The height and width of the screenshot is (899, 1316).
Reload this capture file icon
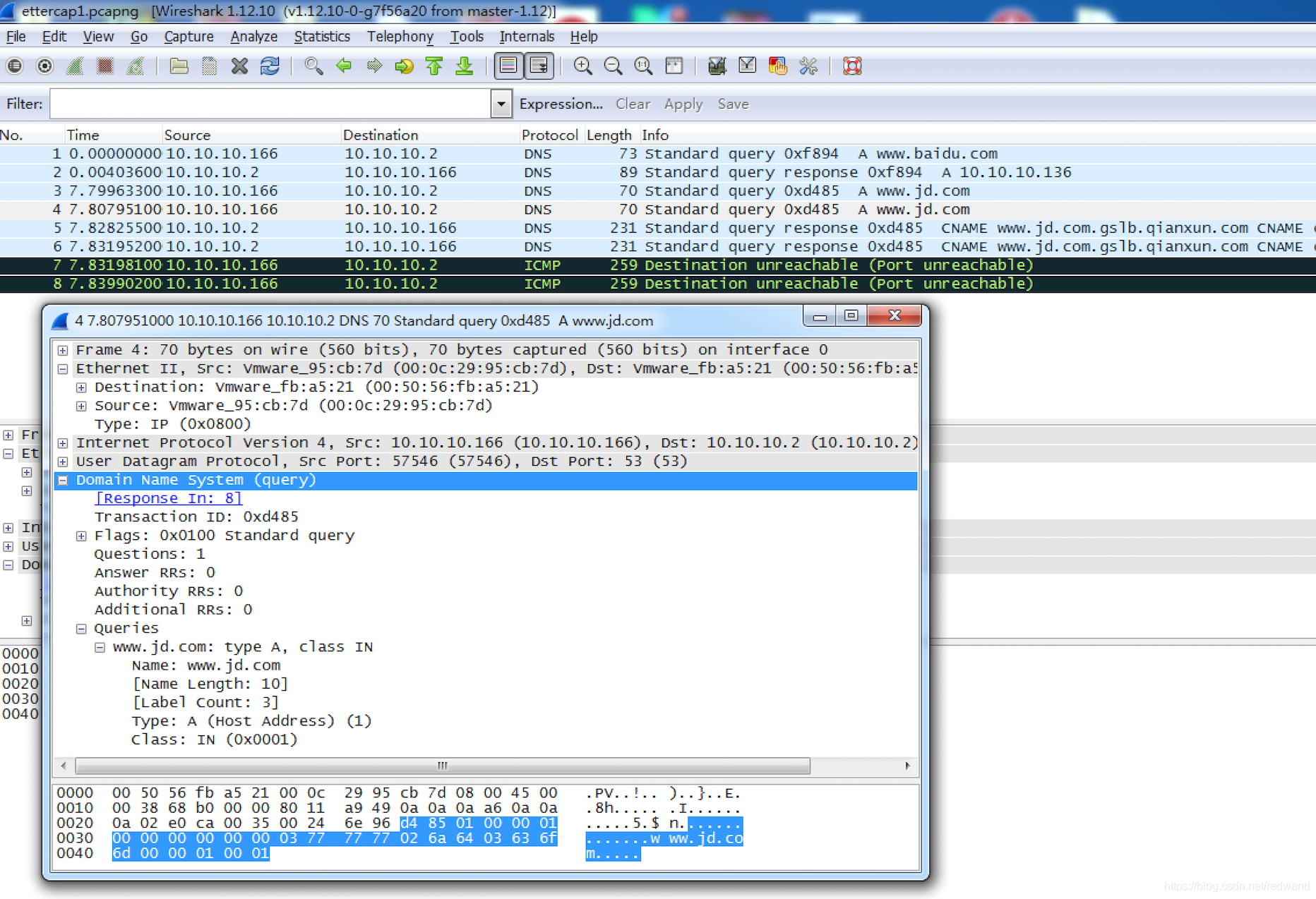[x=270, y=66]
